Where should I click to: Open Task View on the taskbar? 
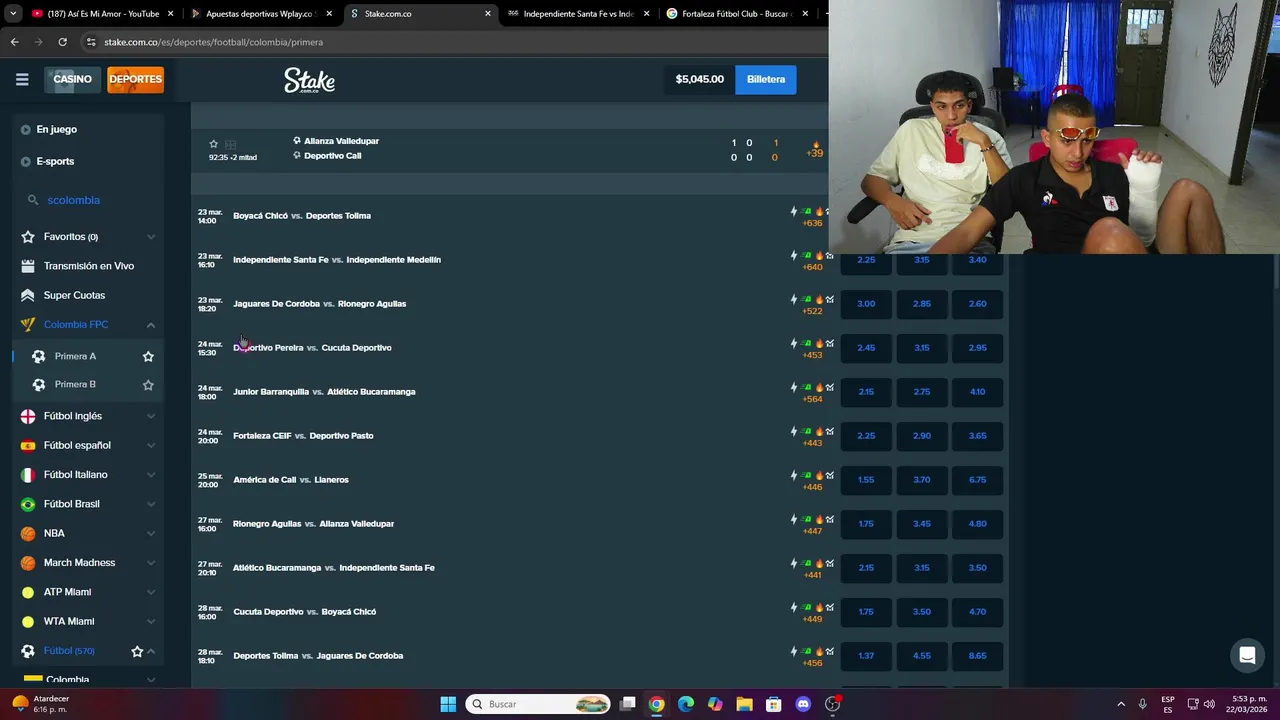627,704
